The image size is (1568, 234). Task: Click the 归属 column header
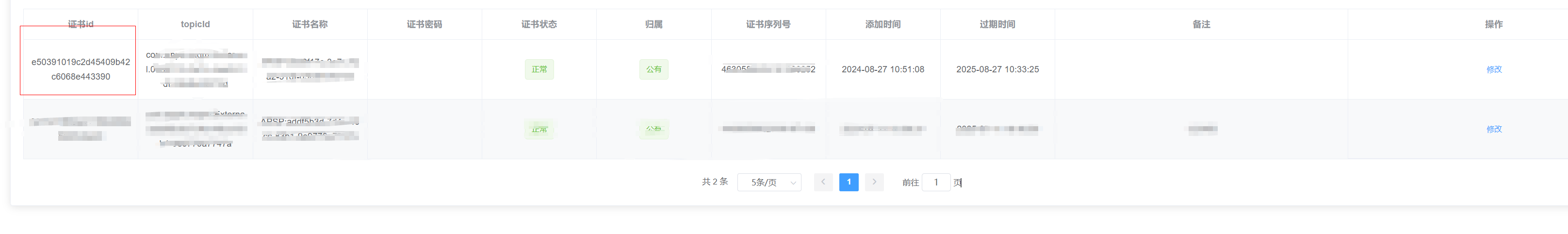pyautogui.click(x=654, y=24)
